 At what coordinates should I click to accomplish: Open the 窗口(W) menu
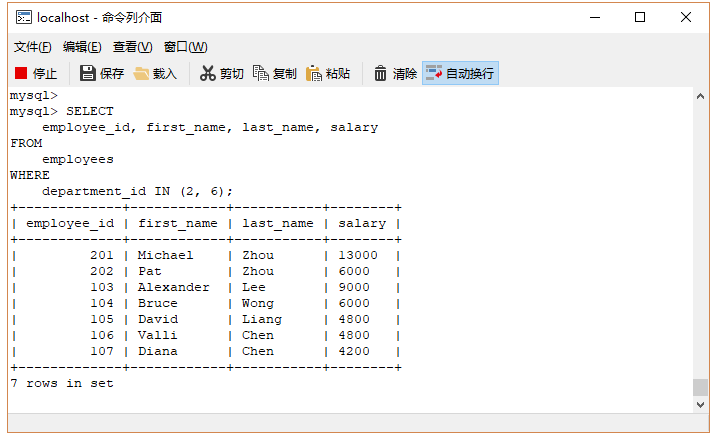pyautogui.click(x=186, y=47)
